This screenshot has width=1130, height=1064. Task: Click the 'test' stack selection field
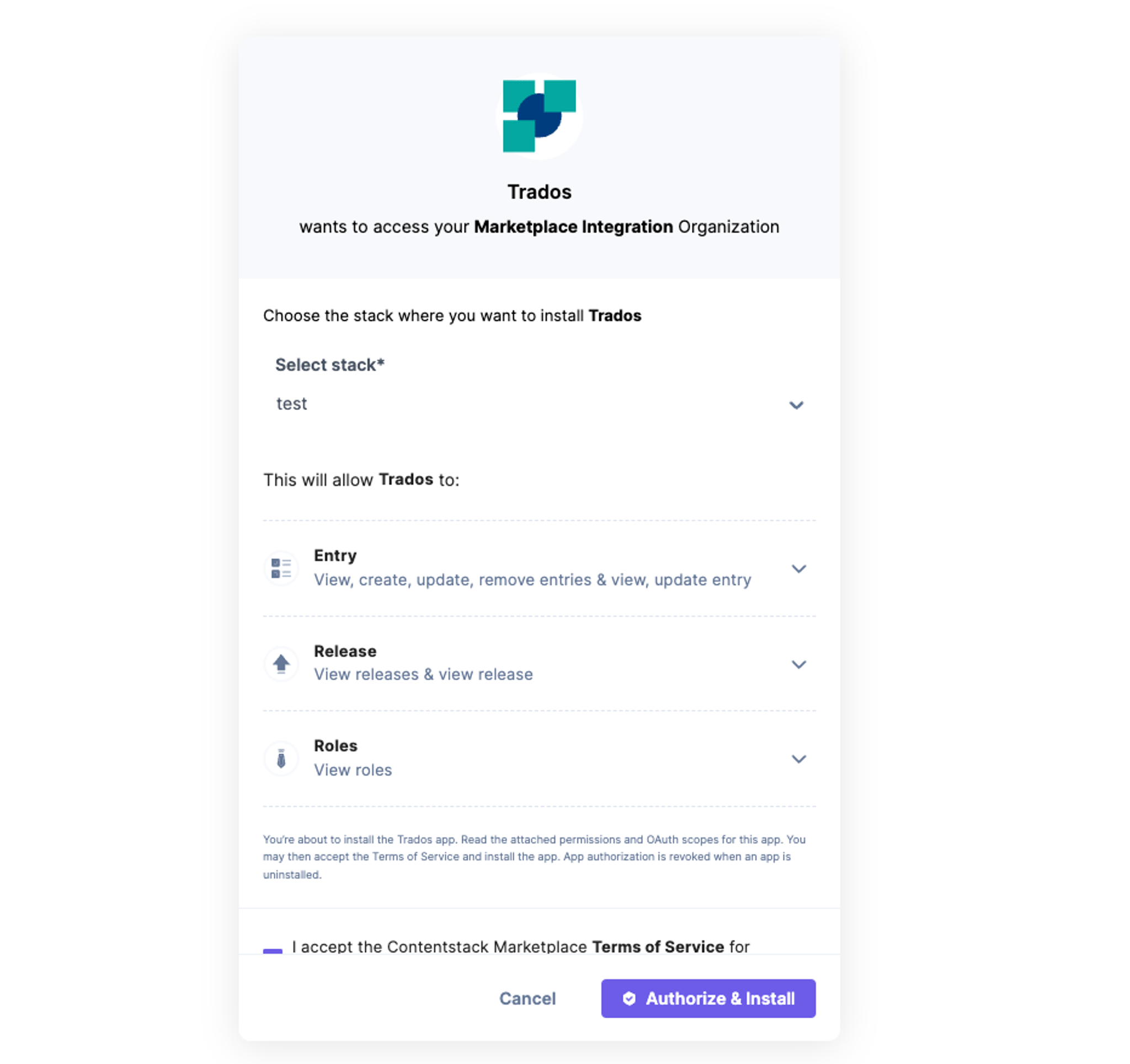click(539, 404)
